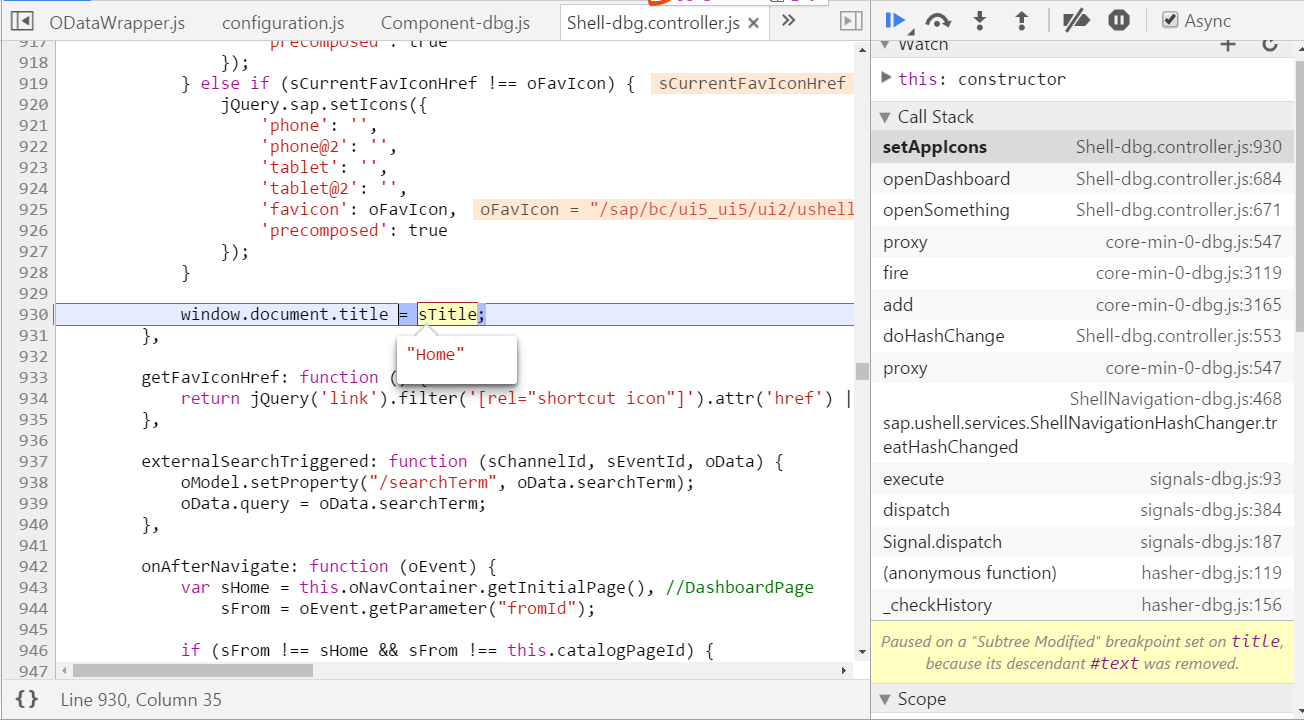Click the inline oFavIcon value hint

pos(663,209)
